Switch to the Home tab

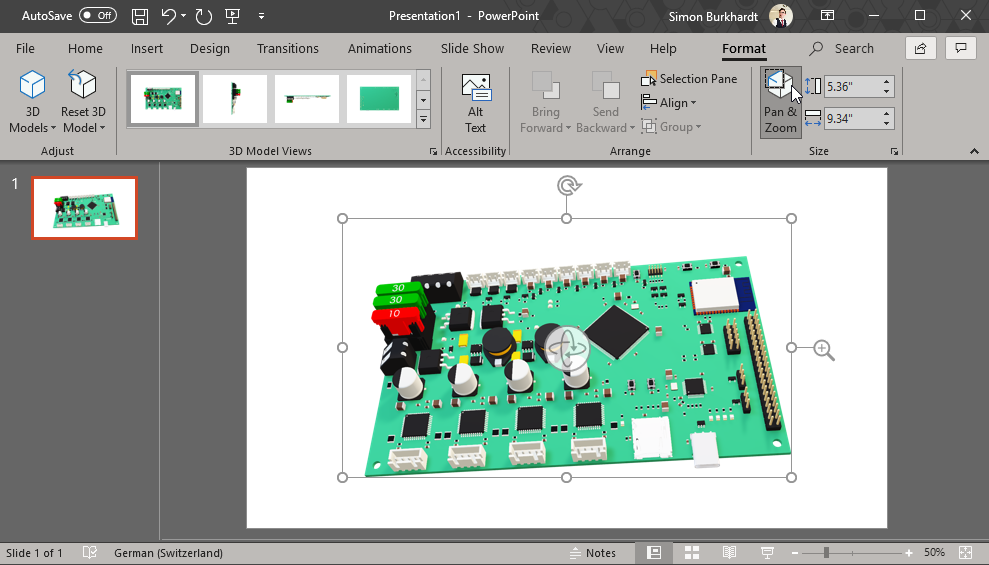(85, 49)
